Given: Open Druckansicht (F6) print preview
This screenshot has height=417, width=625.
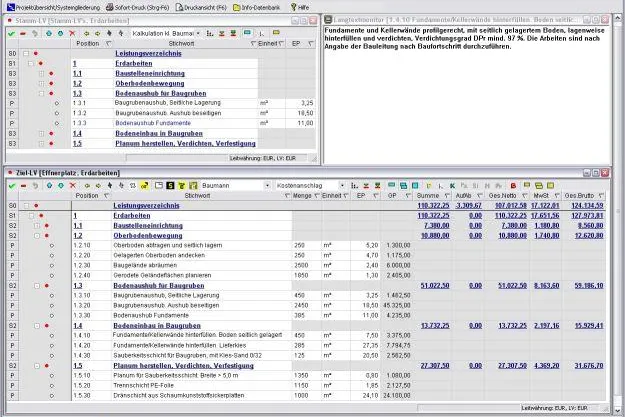Looking at the screenshot, I should [x=201, y=7].
